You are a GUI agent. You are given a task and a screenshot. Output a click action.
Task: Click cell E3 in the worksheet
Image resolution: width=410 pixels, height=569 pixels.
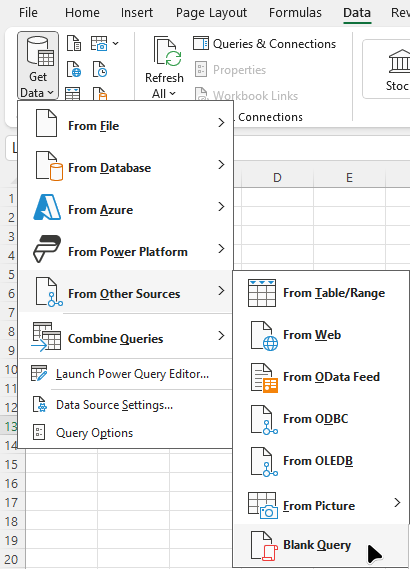click(x=349, y=236)
